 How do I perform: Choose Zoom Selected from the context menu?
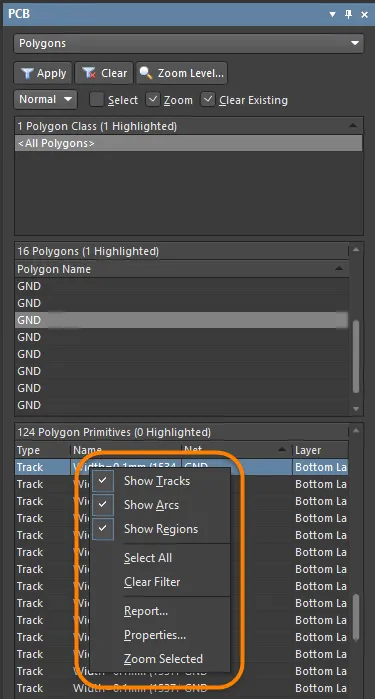tap(163, 658)
